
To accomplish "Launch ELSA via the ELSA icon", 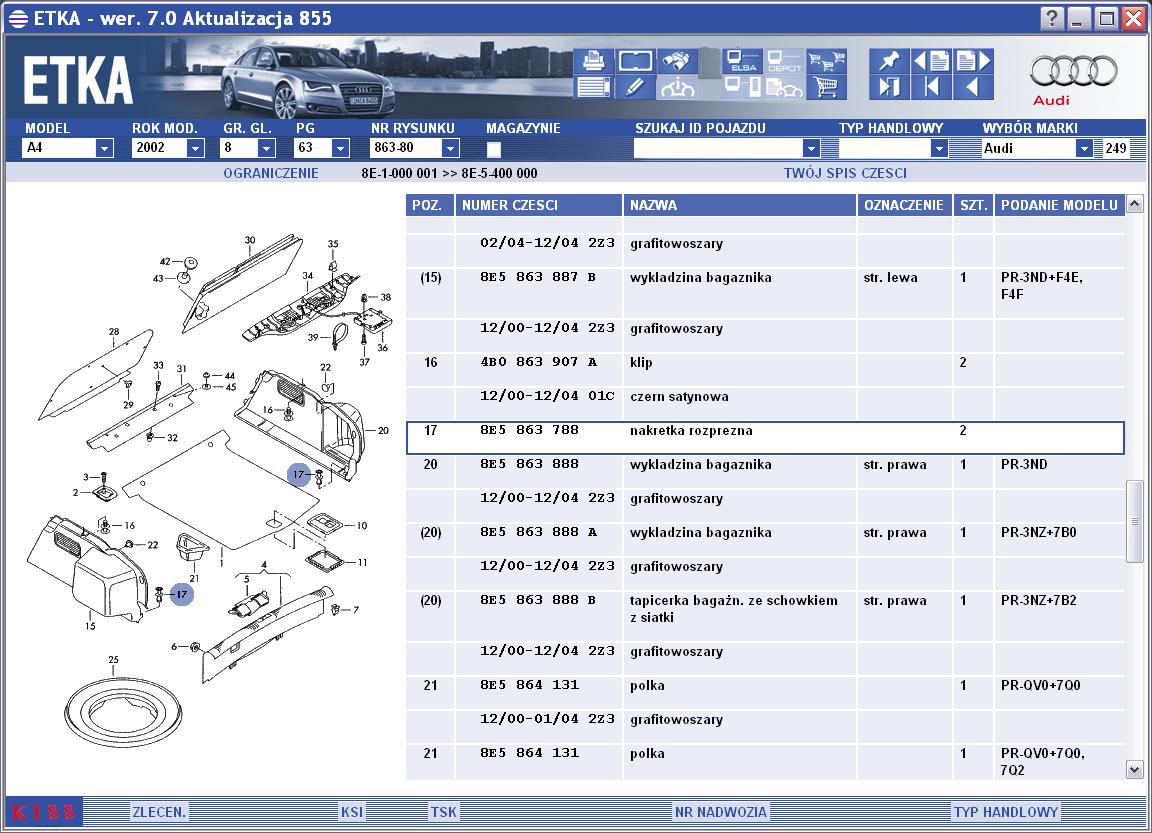I will click(x=742, y=60).
